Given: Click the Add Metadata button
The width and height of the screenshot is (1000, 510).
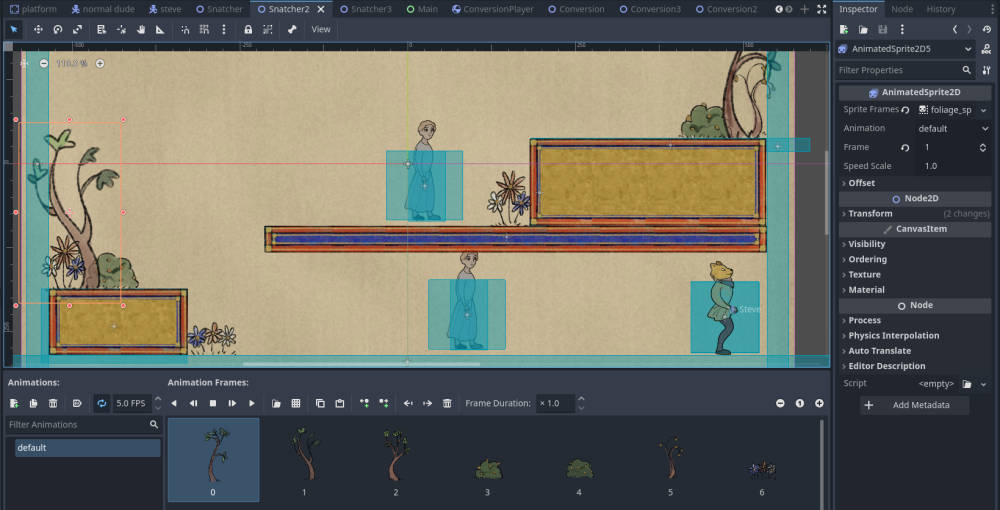Looking at the screenshot, I should coord(915,405).
